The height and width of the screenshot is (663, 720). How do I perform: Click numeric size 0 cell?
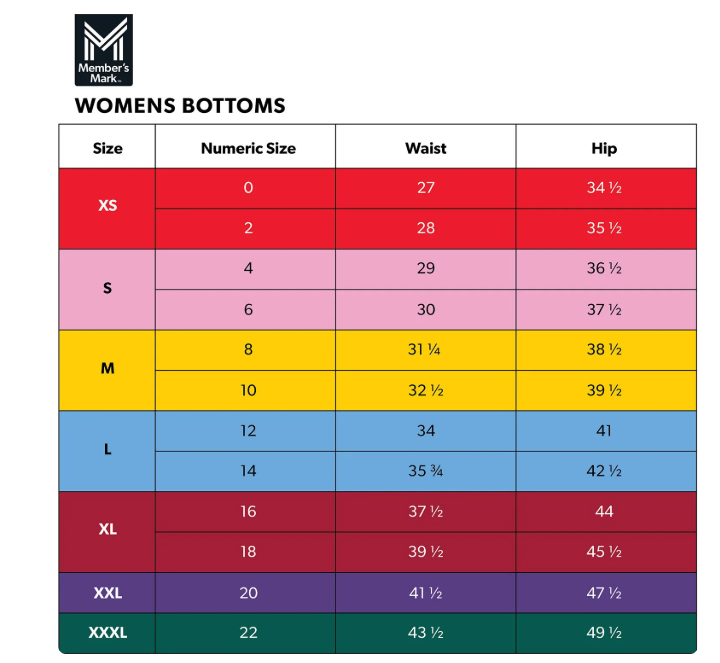[x=248, y=187]
